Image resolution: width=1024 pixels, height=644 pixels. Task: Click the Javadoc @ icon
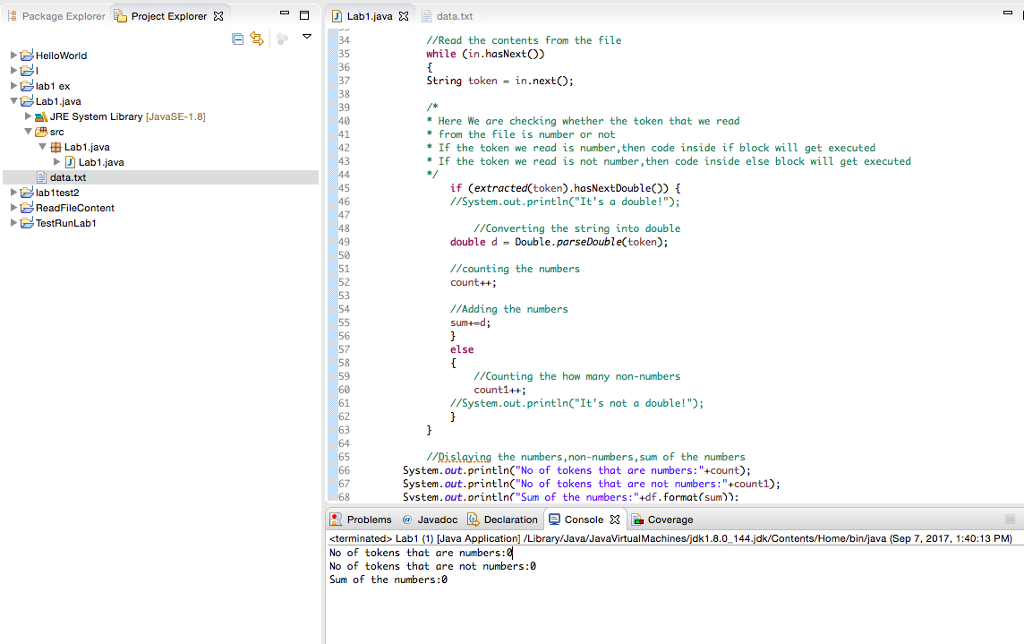tap(407, 519)
